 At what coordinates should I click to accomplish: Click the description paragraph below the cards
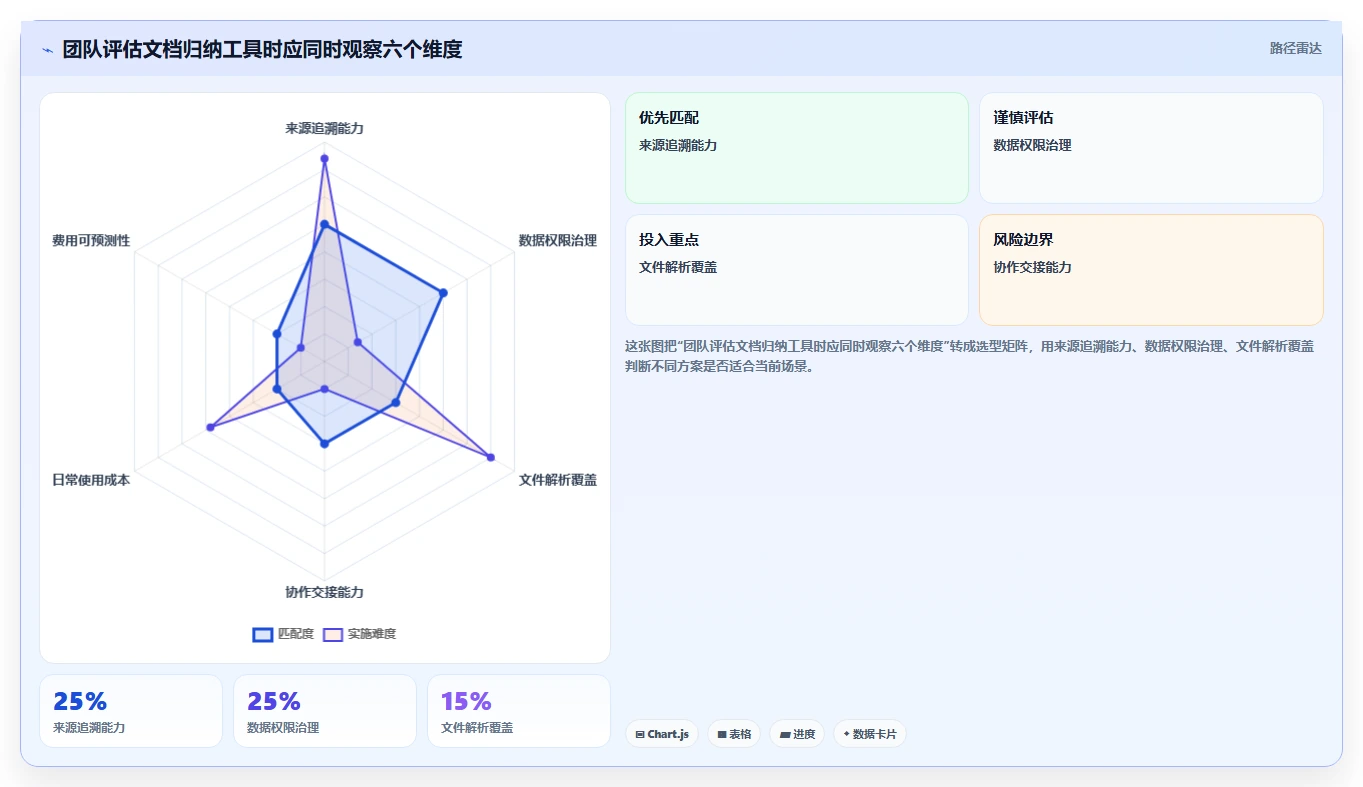click(x=970, y=356)
